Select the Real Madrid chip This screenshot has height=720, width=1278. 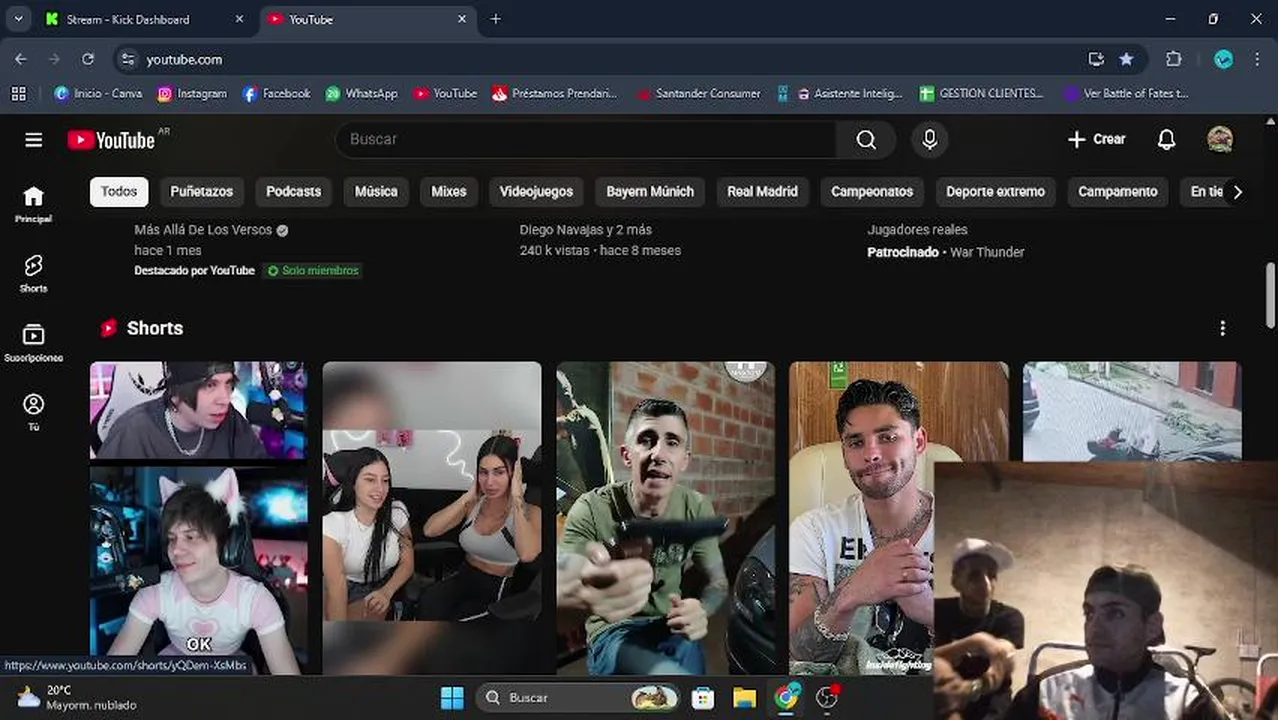(x=762, y=192)
